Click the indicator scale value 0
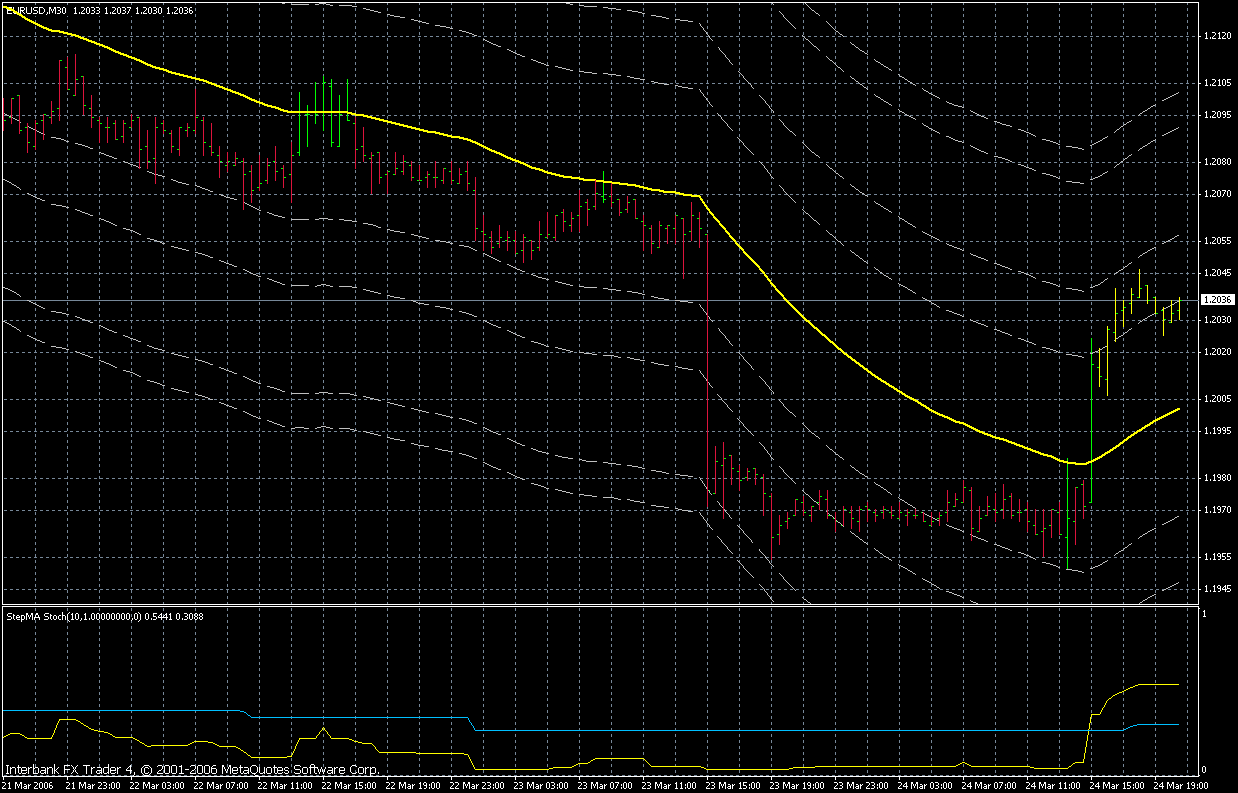 click(x=1205, y=769)
